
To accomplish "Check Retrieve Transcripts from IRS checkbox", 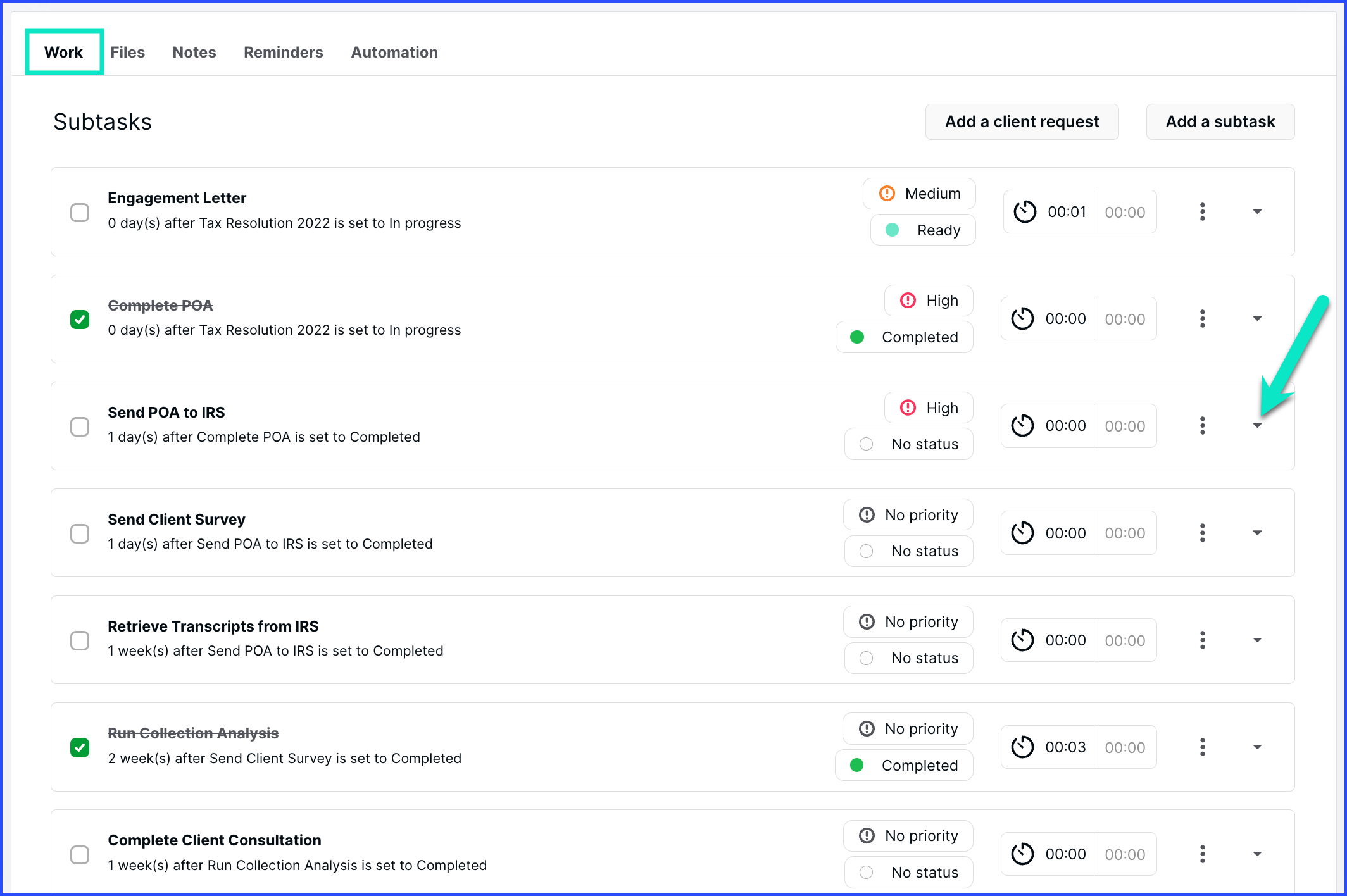I will point(80,640).
